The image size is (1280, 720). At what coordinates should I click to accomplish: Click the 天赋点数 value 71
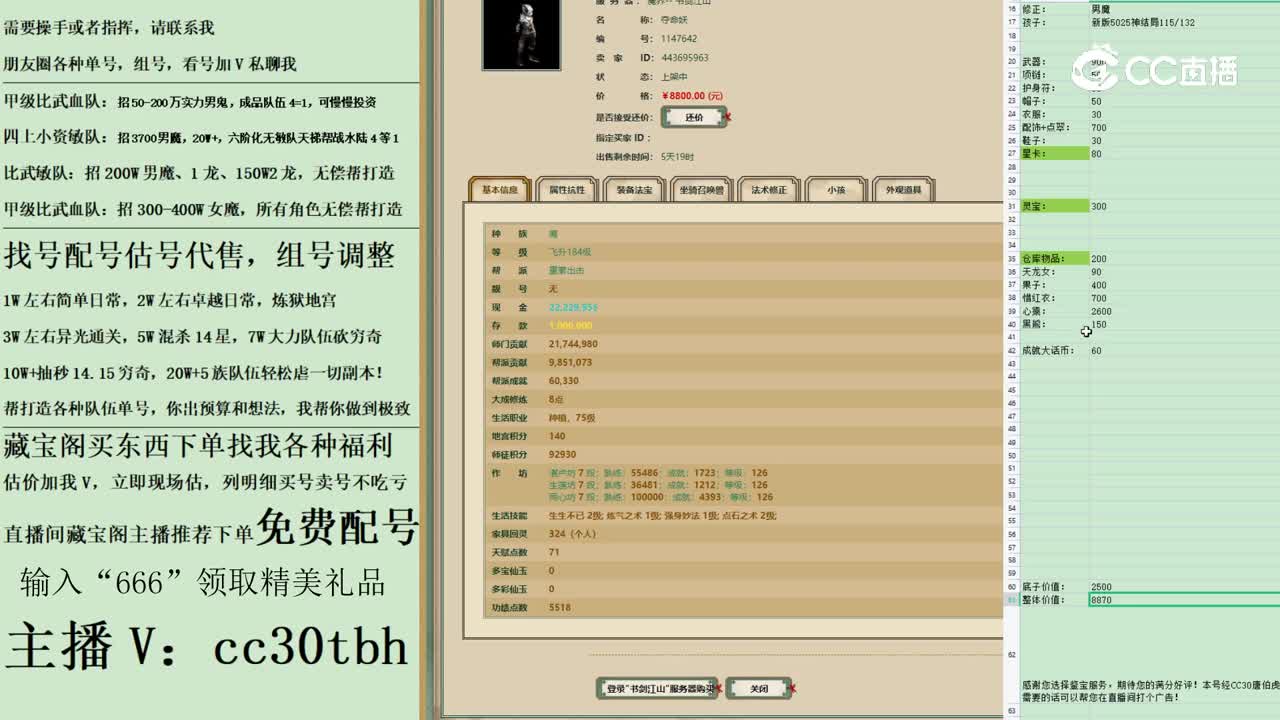(x=554, y=552)
